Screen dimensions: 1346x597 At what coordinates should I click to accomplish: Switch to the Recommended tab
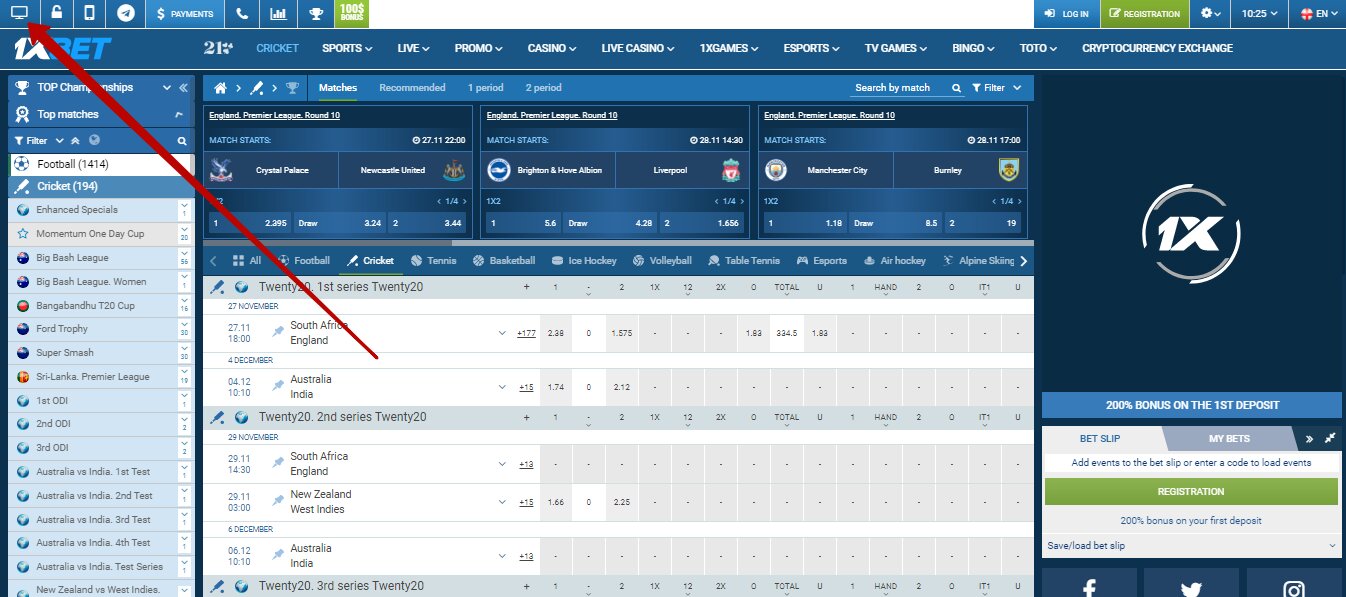tap(412, 88)
